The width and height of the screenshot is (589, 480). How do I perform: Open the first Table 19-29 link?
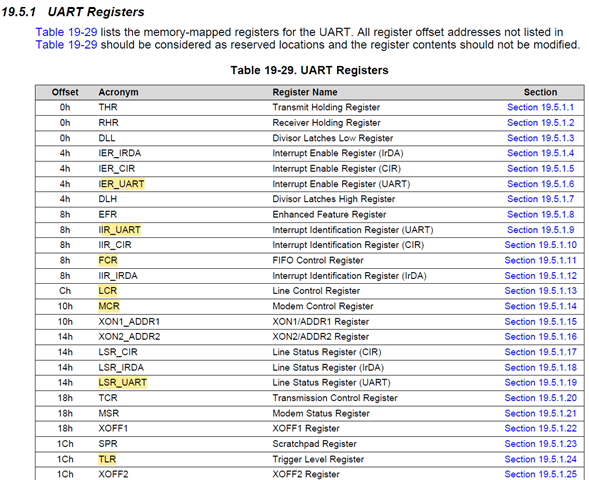click(x=66, y=32)
